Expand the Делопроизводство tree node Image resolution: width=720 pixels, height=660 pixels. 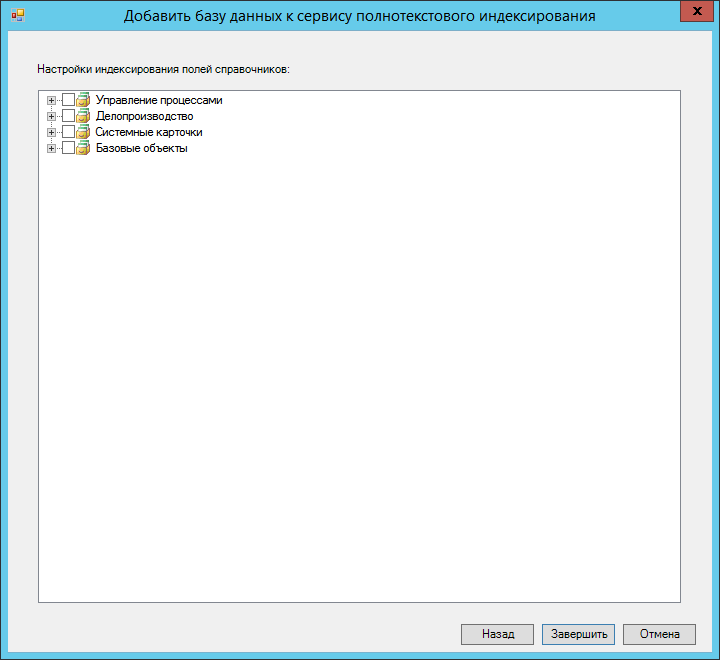pyautogui.click(x=51, y=116)
